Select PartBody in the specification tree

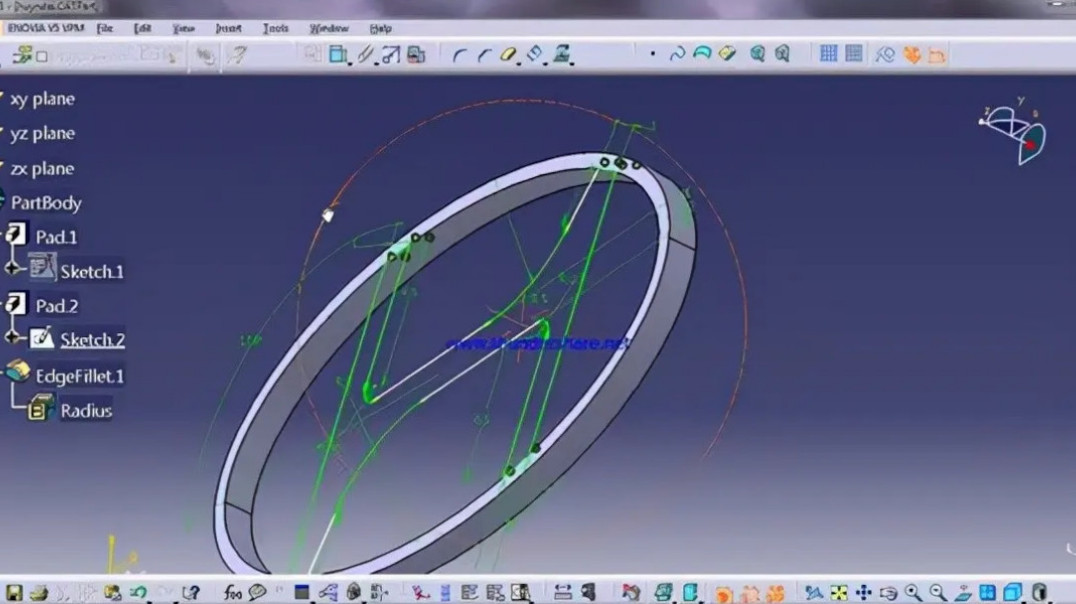(x=46, y=202)
